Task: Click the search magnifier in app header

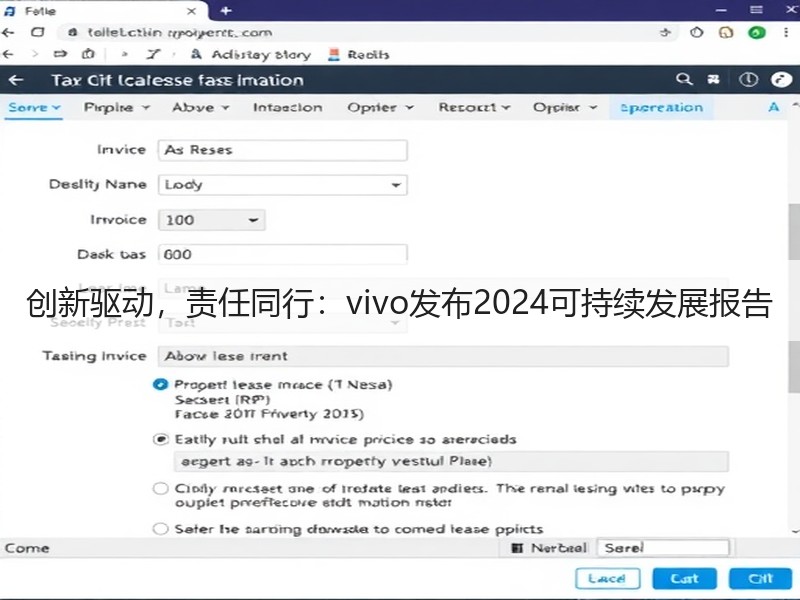Action: click(x=684, y=79)
